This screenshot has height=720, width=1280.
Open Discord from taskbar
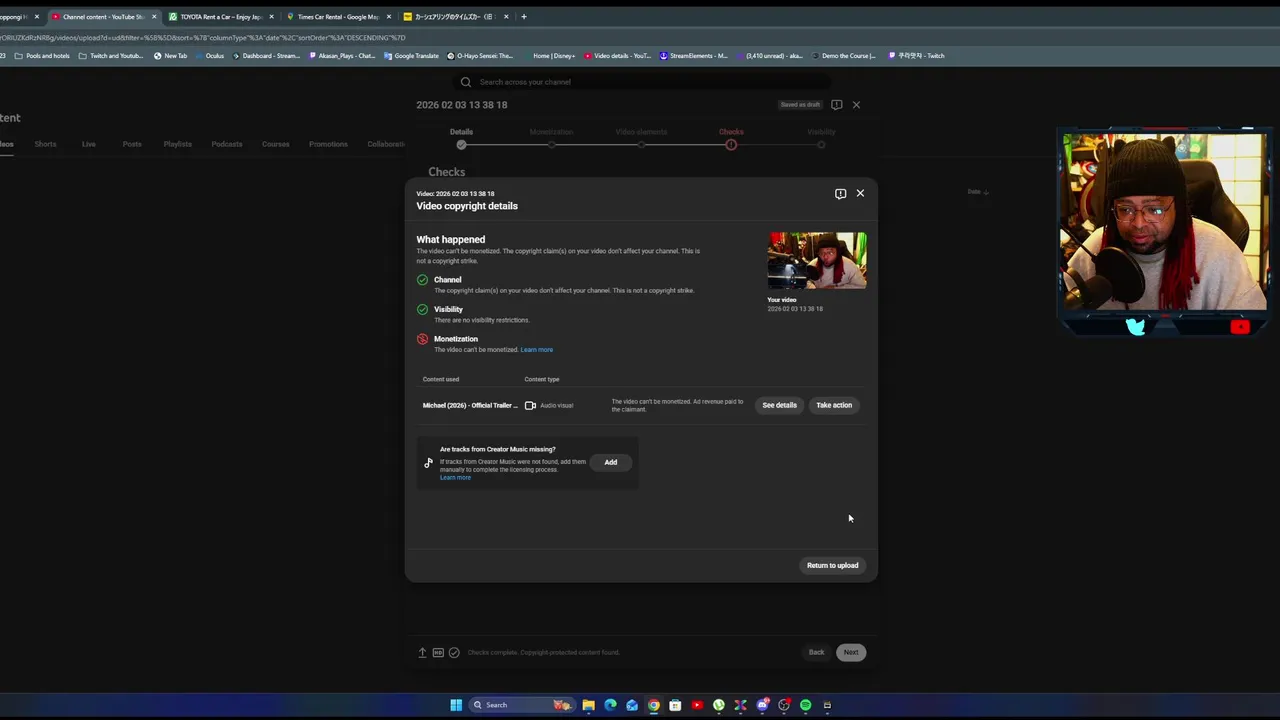tap(762, 705)
